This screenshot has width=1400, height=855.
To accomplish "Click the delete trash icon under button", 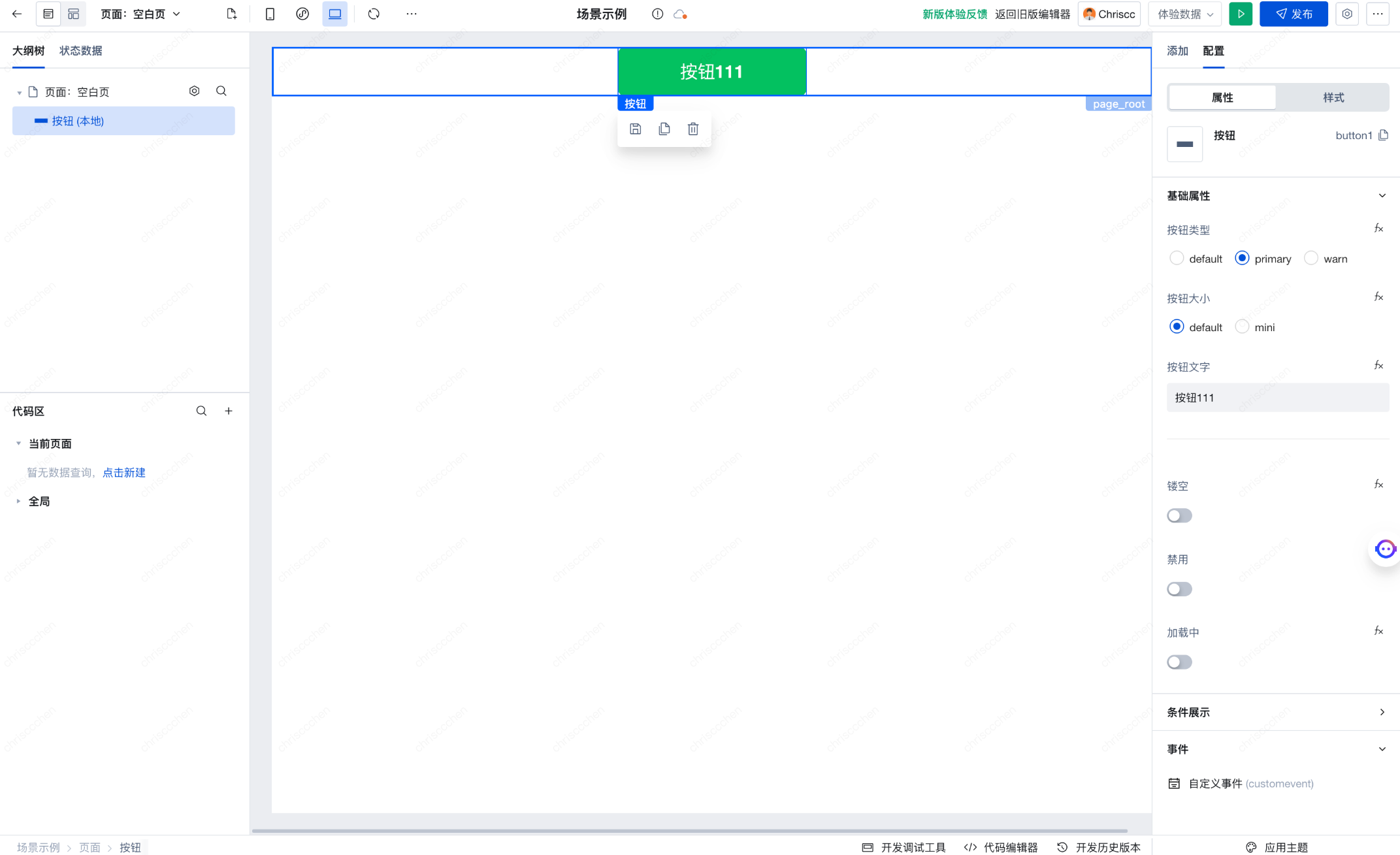I will point(692,129).
